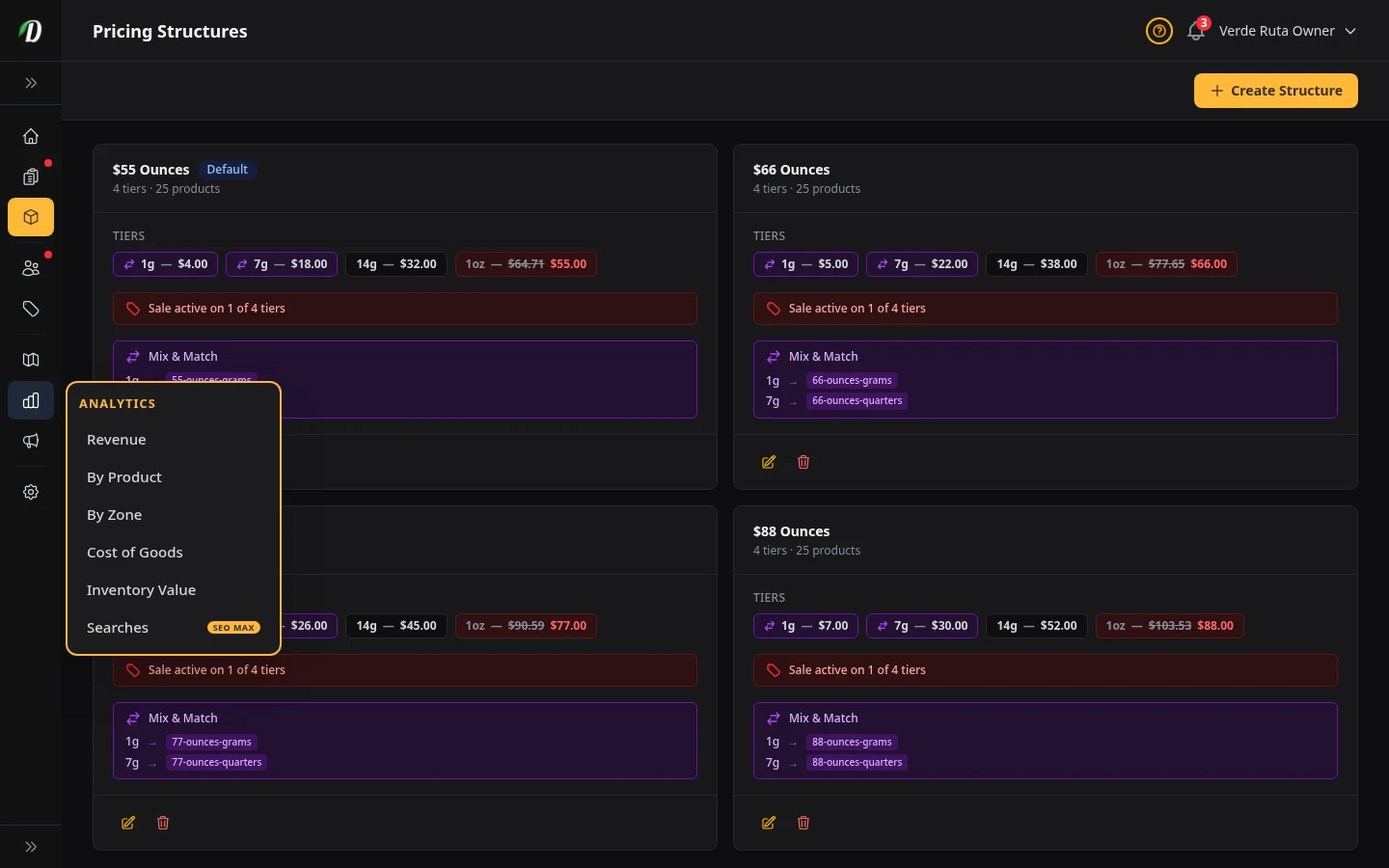Click the map icon in the sidebar

tap(31, 360)
